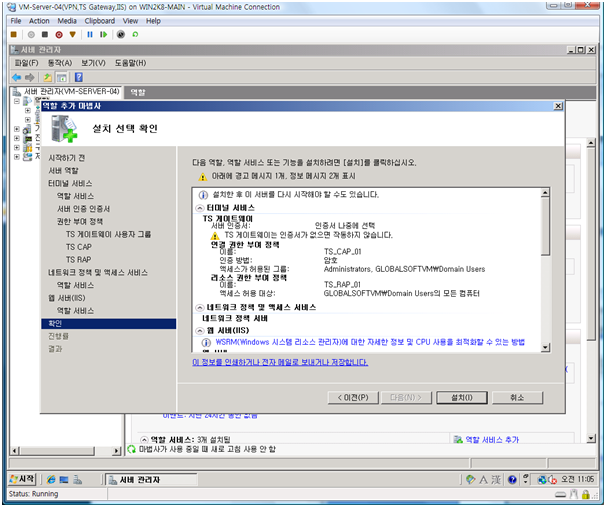Click the network status tray icon
Image resolution: width=606 pixels, height=507 pixels.
(x=542, y=480)
